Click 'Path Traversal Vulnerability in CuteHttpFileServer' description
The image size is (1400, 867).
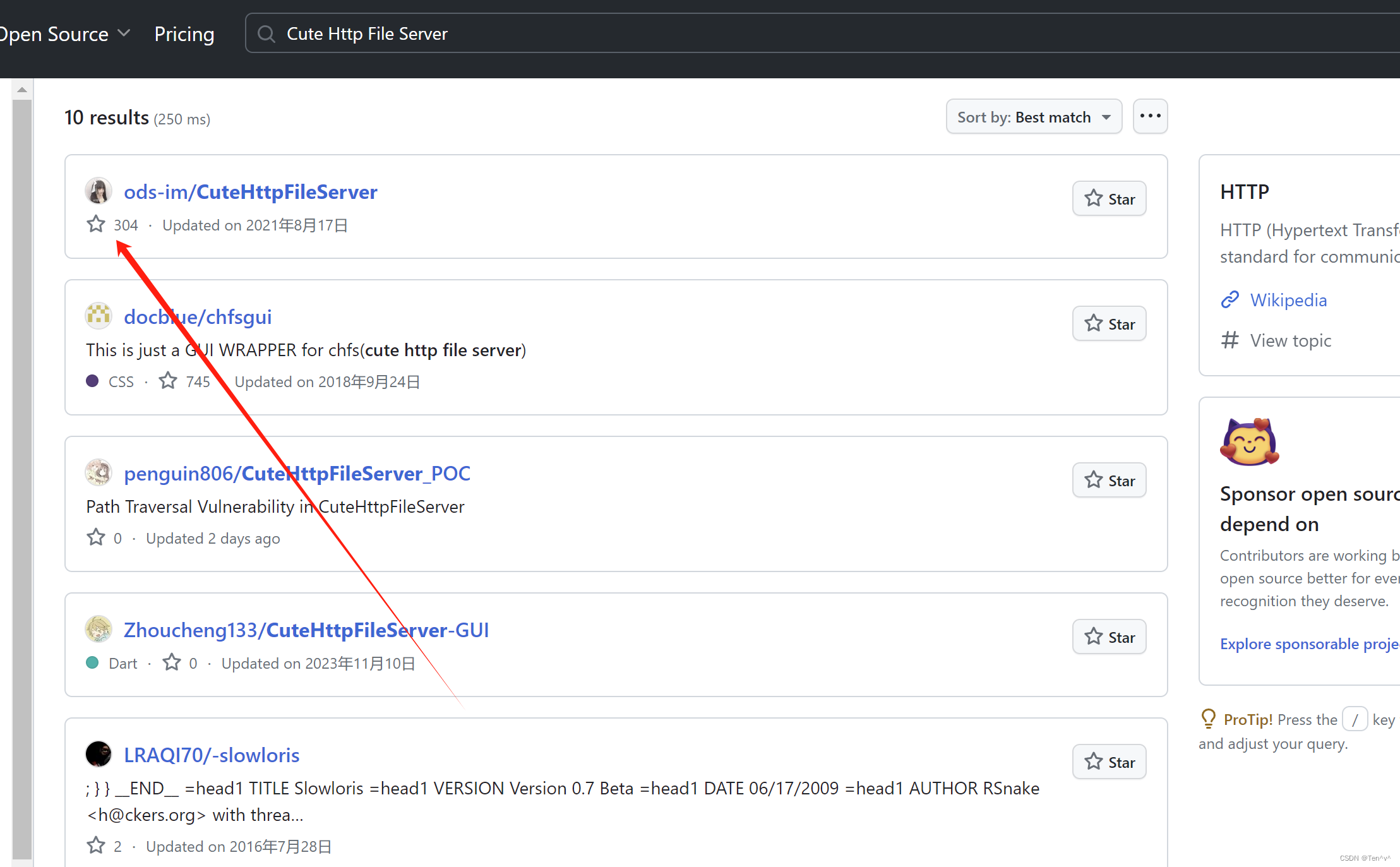click(275, 506)
